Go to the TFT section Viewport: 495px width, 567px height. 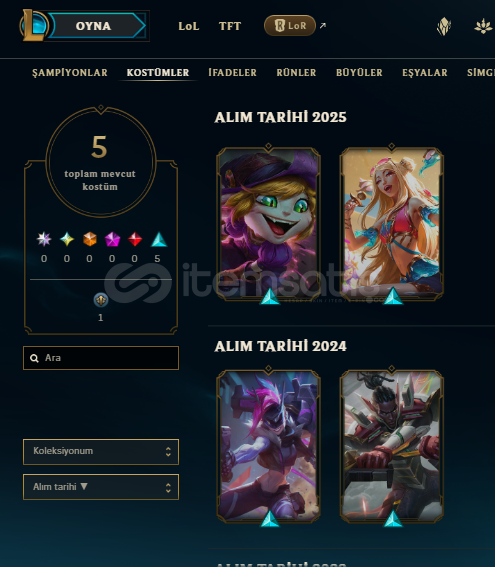(x=230, y=26)
